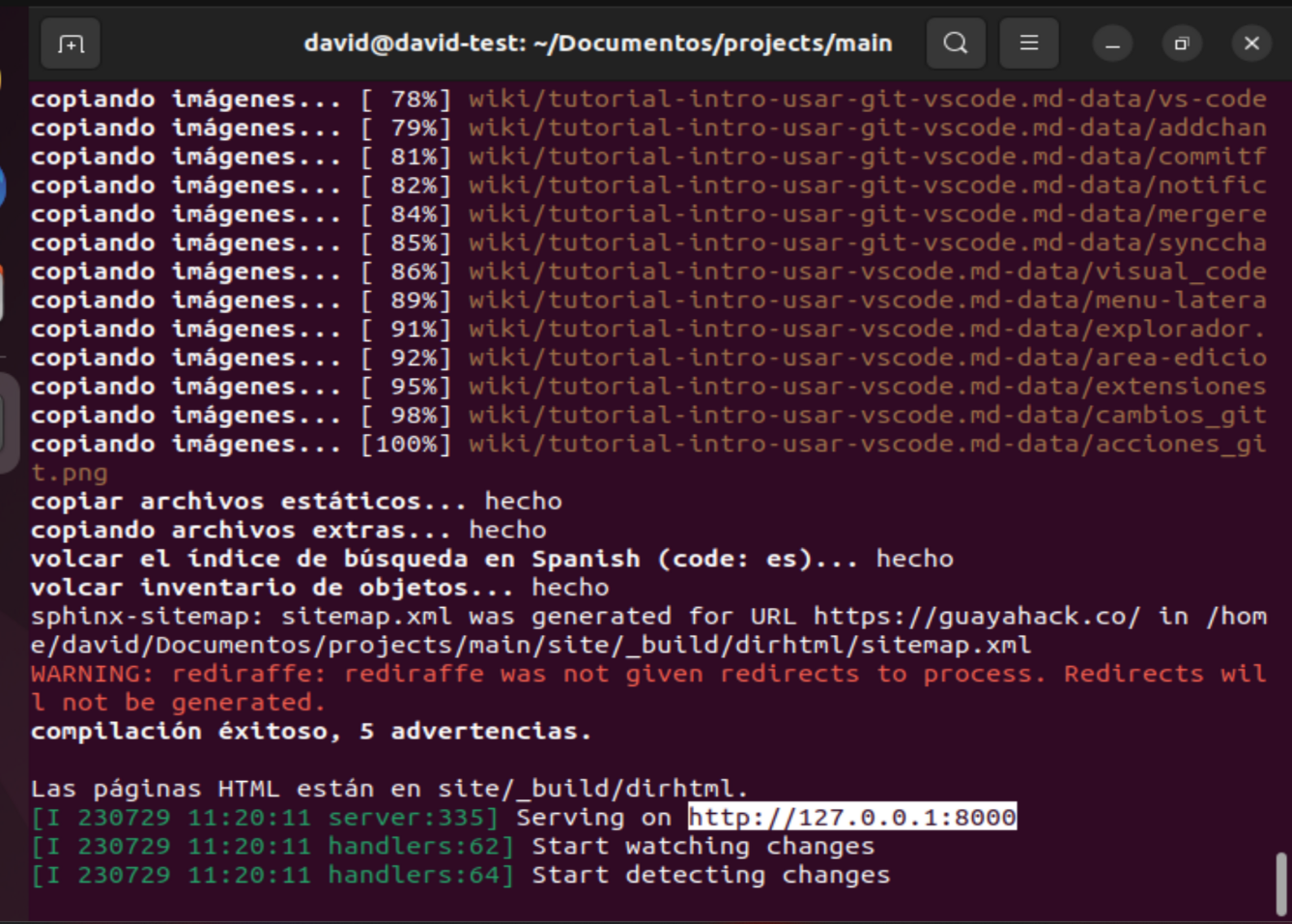1292x924 pixels.
Task: Click the wrapped 't.png' filename remainder
Action: [70, 474]
